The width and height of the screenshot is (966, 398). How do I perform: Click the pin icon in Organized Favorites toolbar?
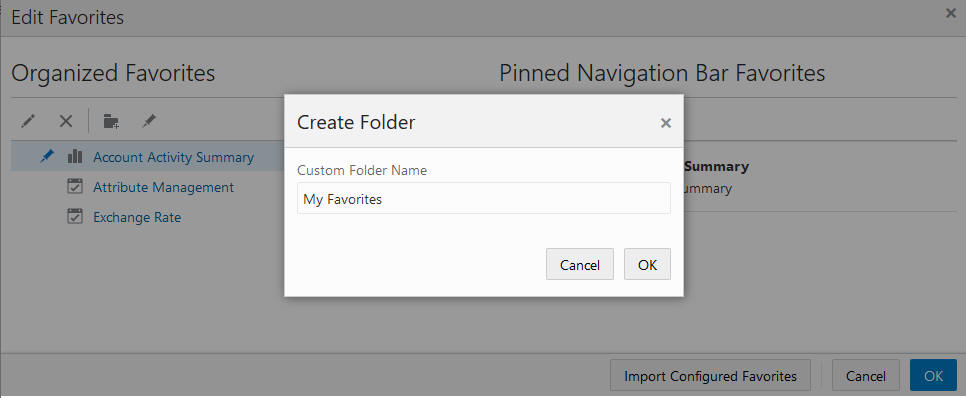point(148,121)
